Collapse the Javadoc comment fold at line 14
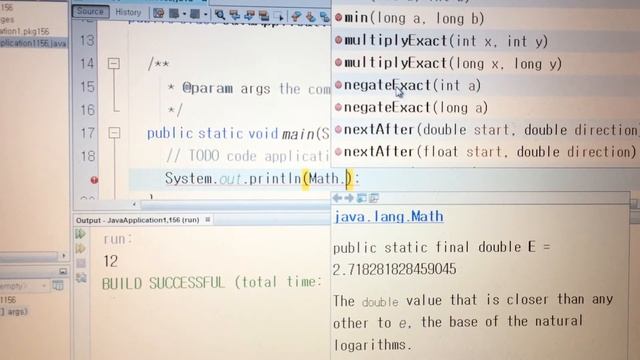 [x=114, y=63]
